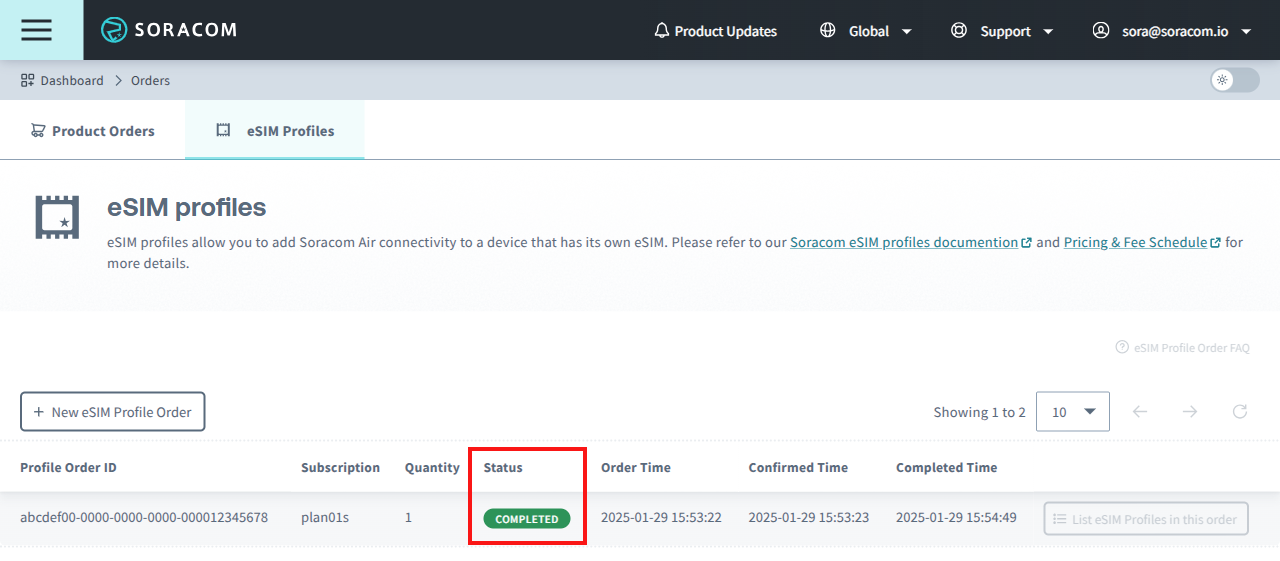The image size is (1280, 561).
Task: Open the sora@soracom.io account menu
Action: 1172,31
